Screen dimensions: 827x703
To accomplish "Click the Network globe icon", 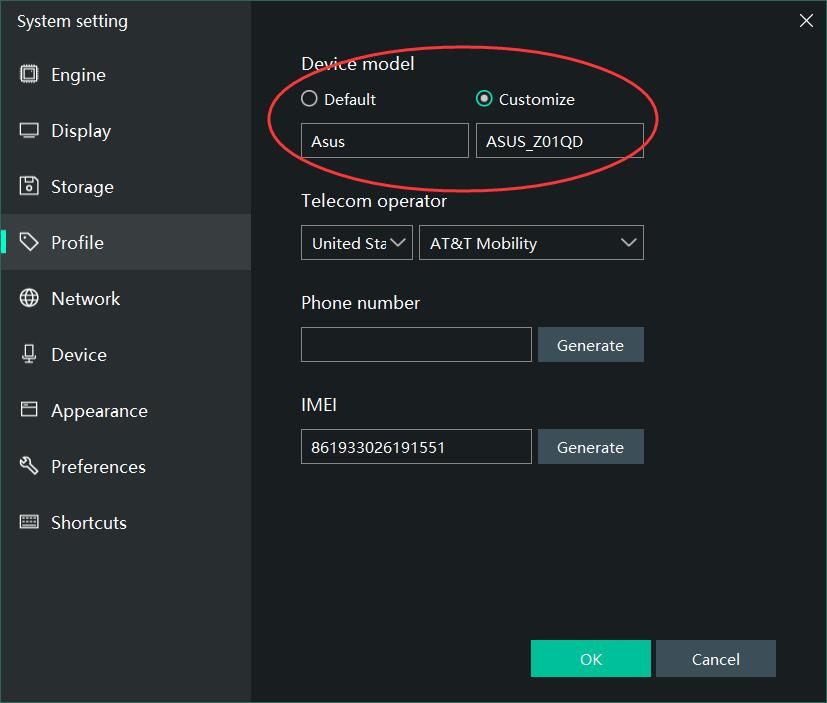I will 30,299.
